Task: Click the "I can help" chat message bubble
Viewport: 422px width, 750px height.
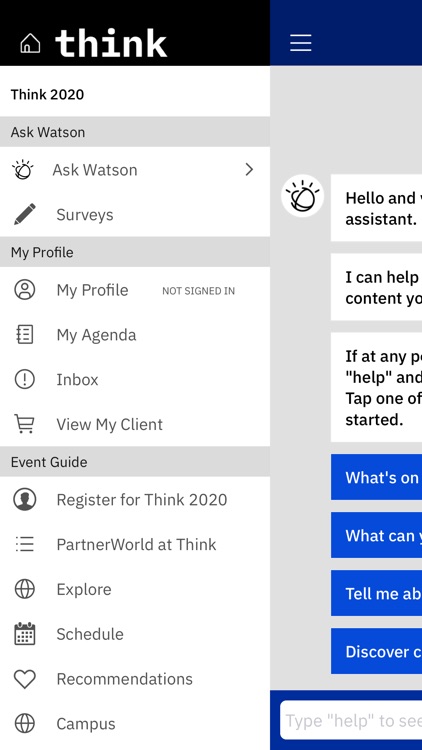Action: (377, 287)
